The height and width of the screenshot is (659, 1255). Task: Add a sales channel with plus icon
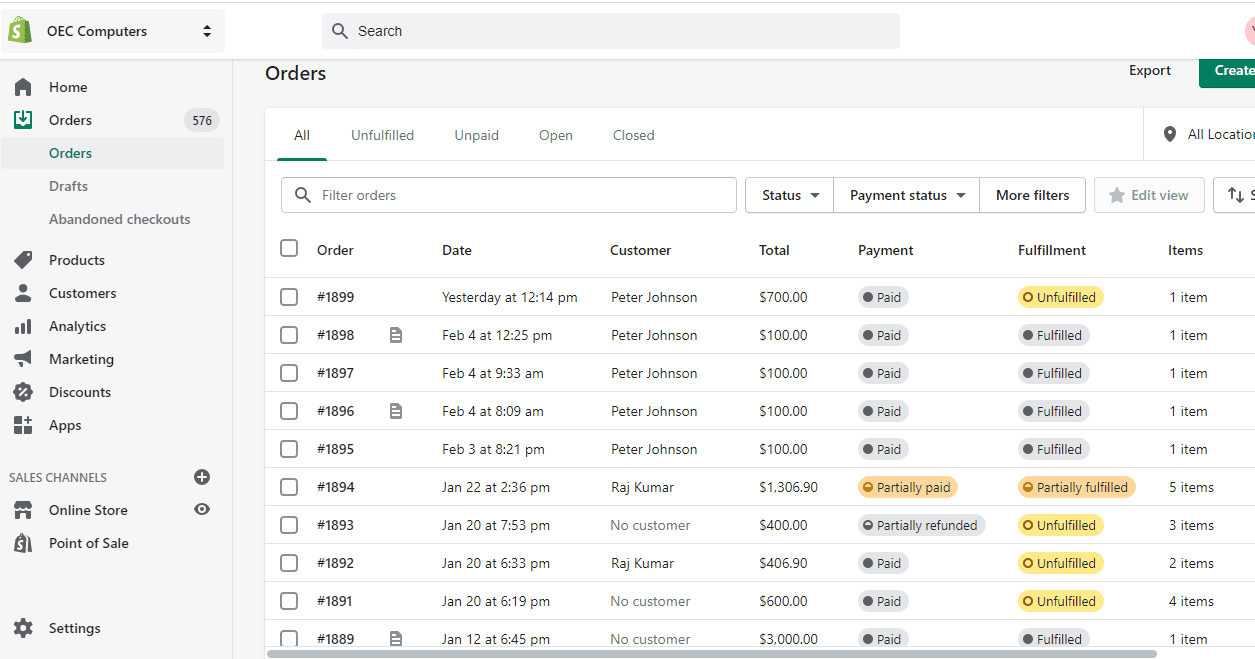202,477
